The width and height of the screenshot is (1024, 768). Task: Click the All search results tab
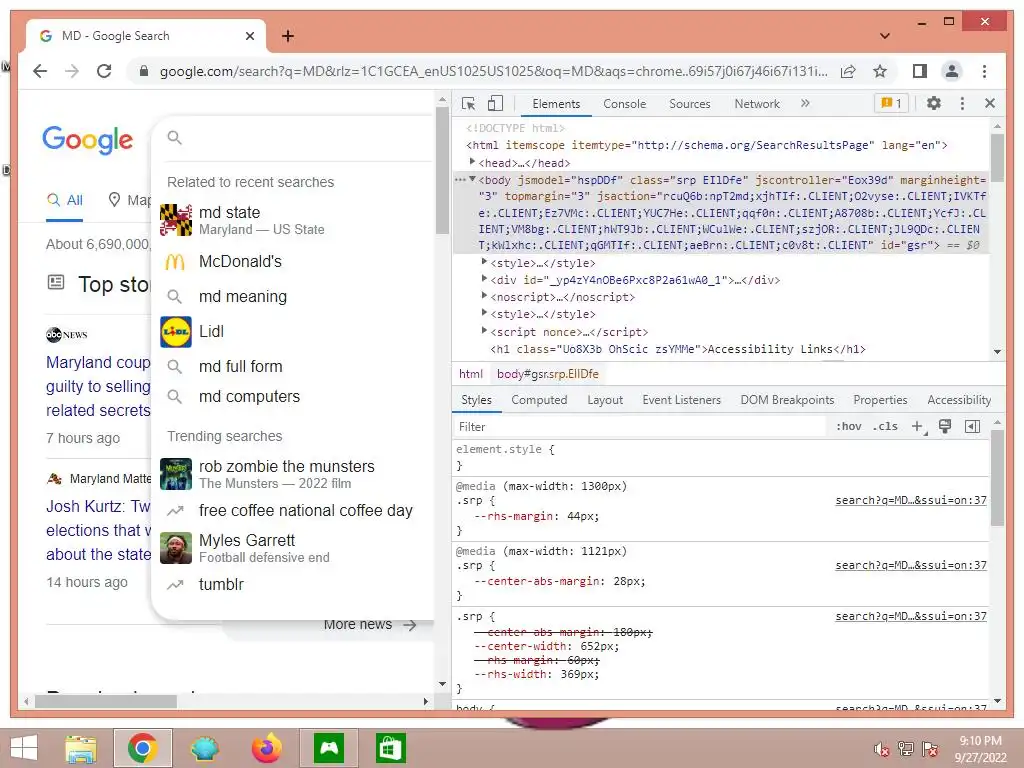click(x=65, y=200)
